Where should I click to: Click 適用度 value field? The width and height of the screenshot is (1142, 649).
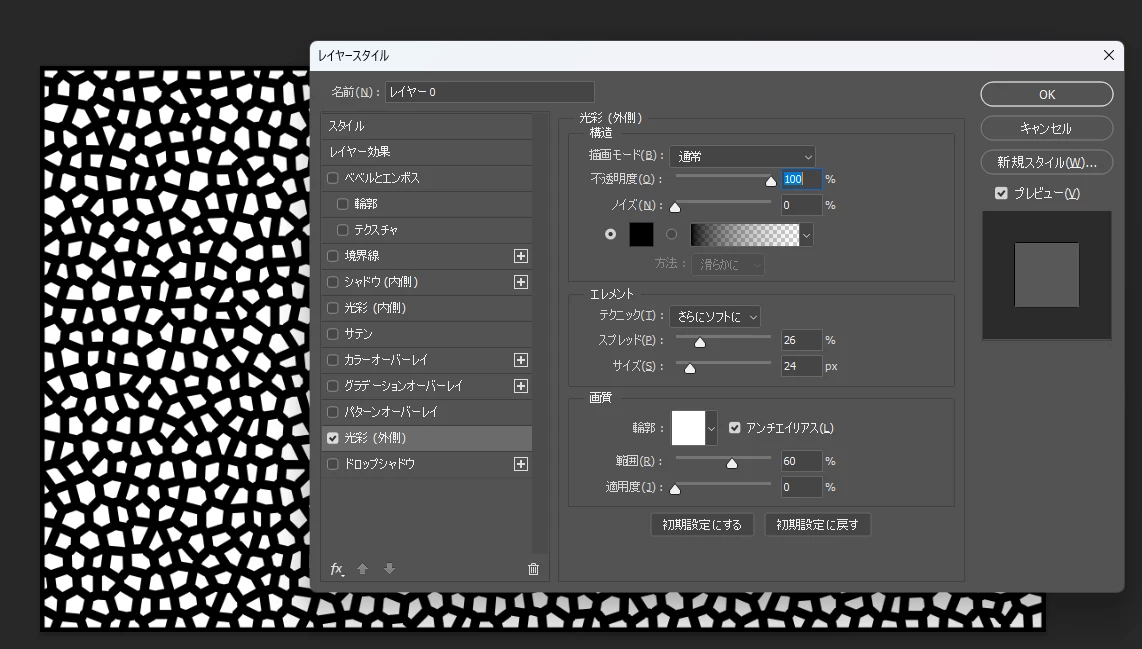pyautogui.click(x=801, y=487)
